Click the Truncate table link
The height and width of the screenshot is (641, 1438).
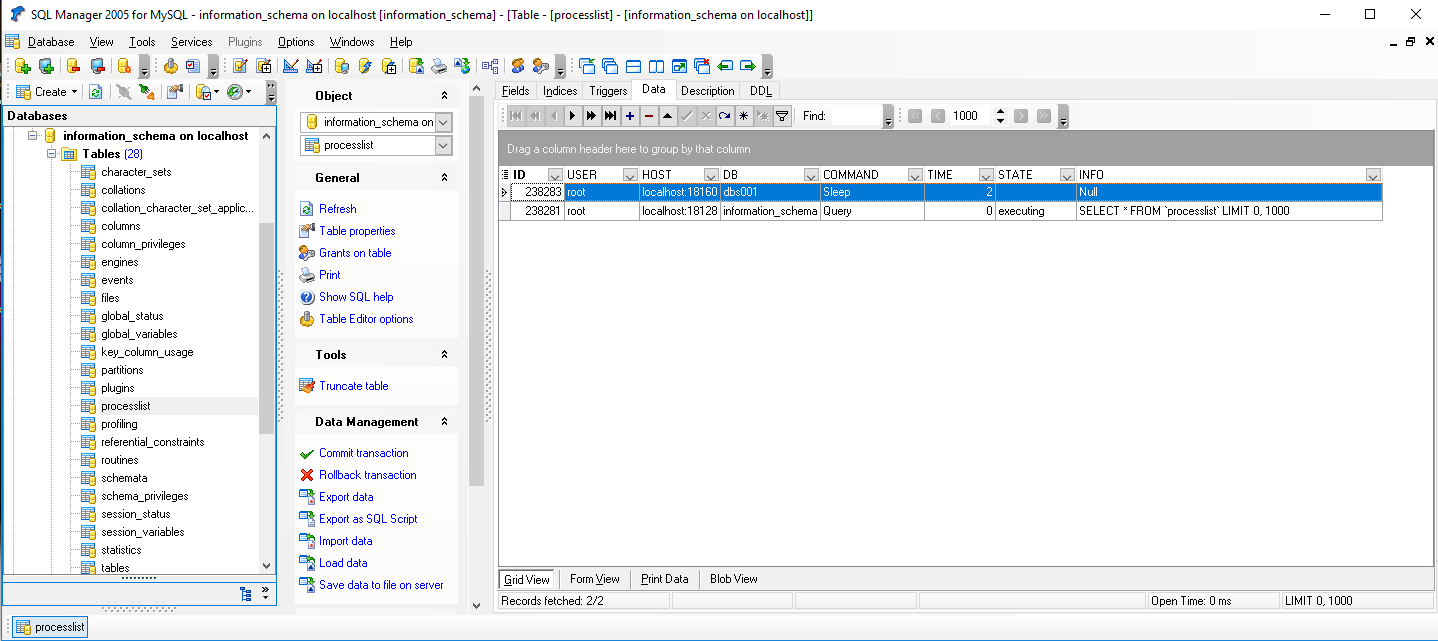point(354,386)
